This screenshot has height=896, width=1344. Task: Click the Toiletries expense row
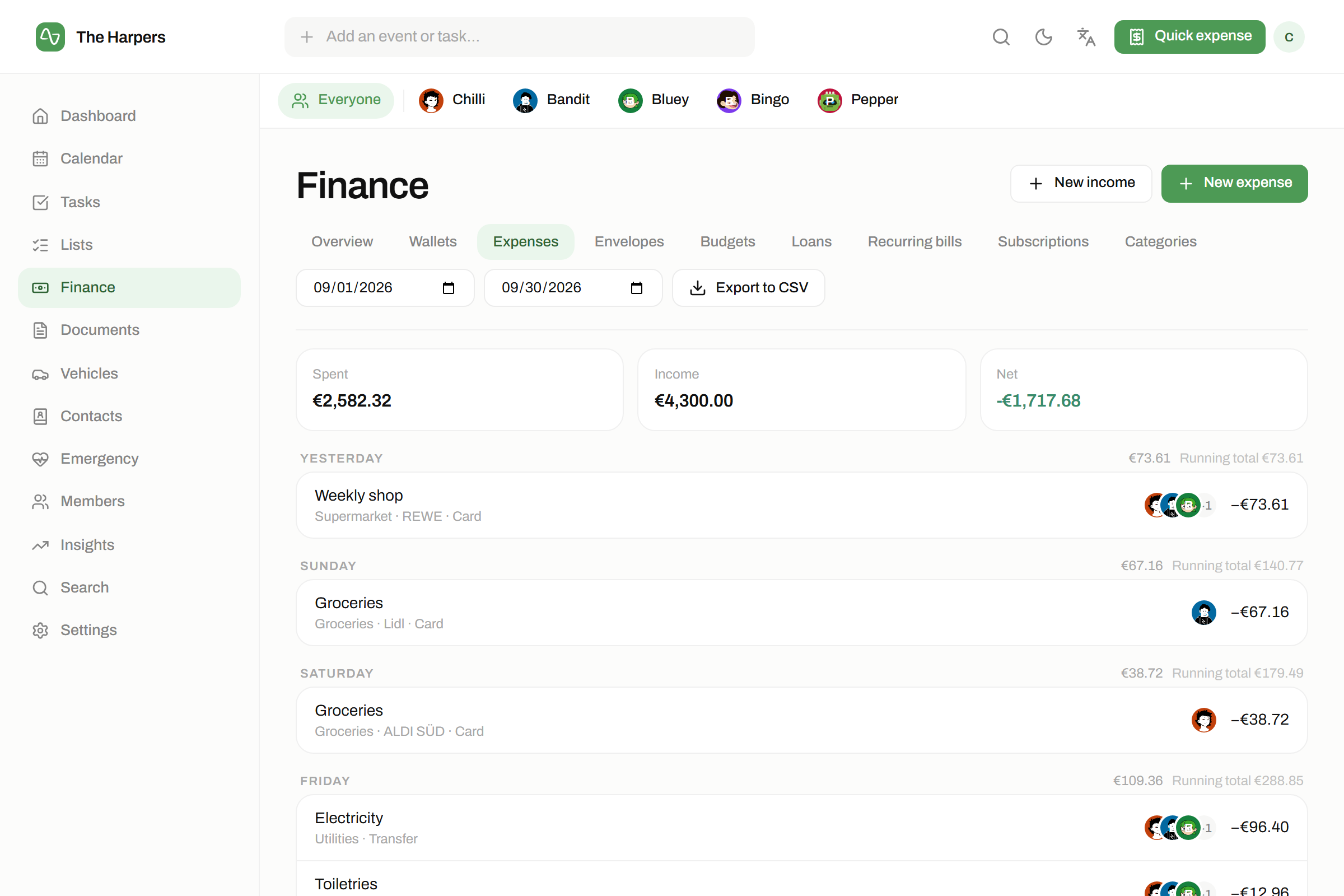[801, 879]
